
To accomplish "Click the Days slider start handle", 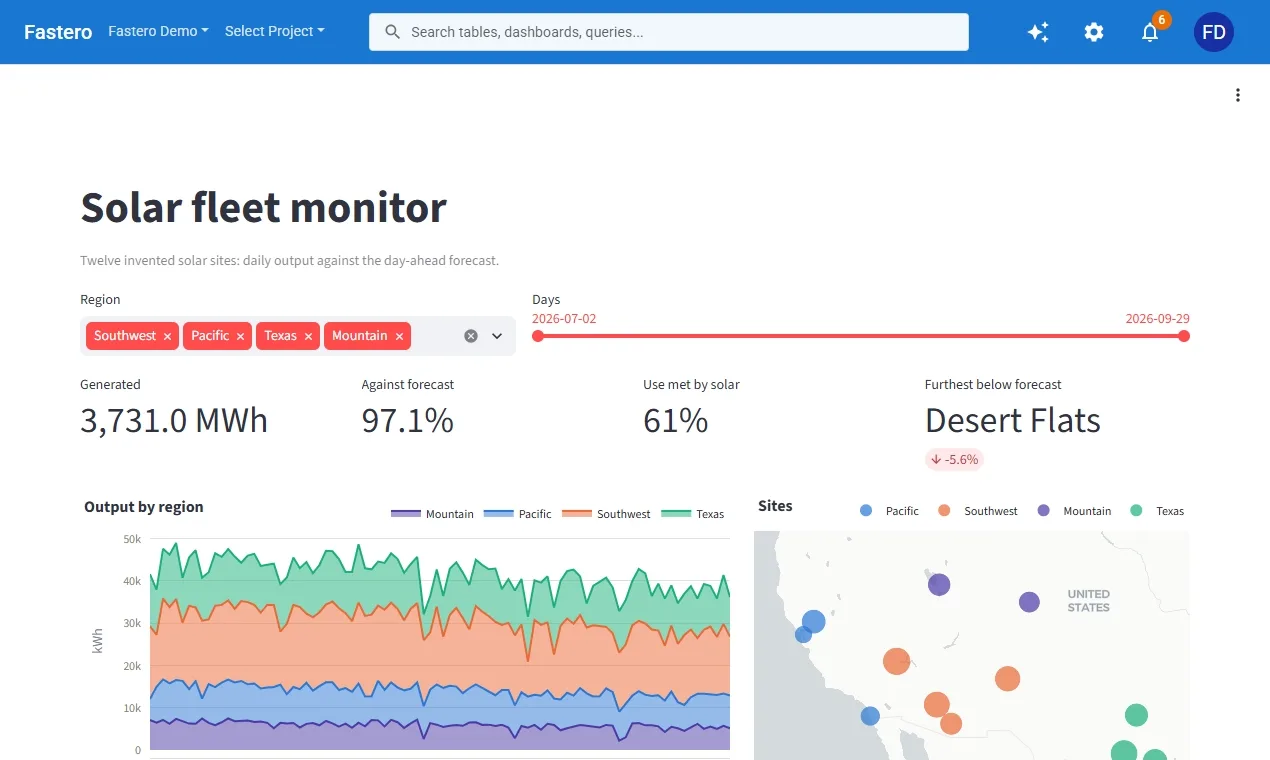I will [538, 336].
